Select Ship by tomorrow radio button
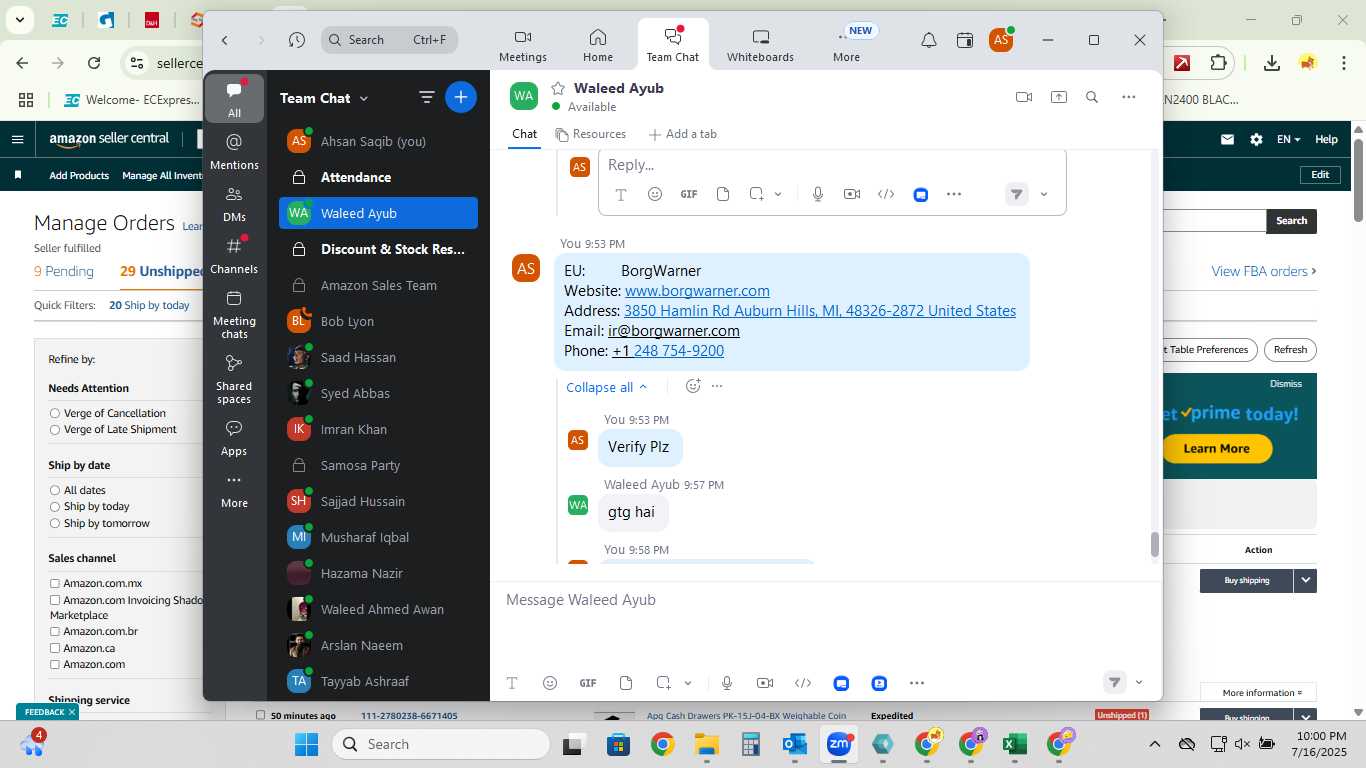This screenshot has height=768, width=1366. [x=55, y=523]
